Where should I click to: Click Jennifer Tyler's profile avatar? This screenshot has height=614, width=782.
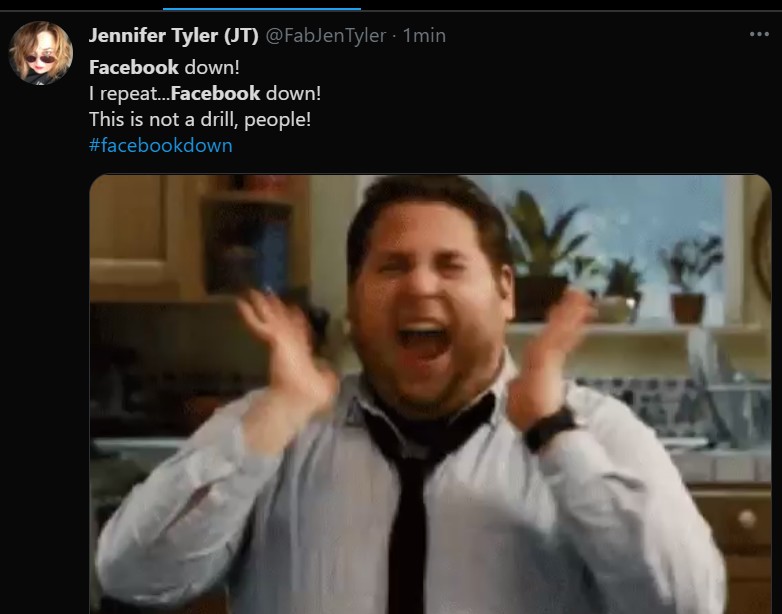tap(41, 52)
